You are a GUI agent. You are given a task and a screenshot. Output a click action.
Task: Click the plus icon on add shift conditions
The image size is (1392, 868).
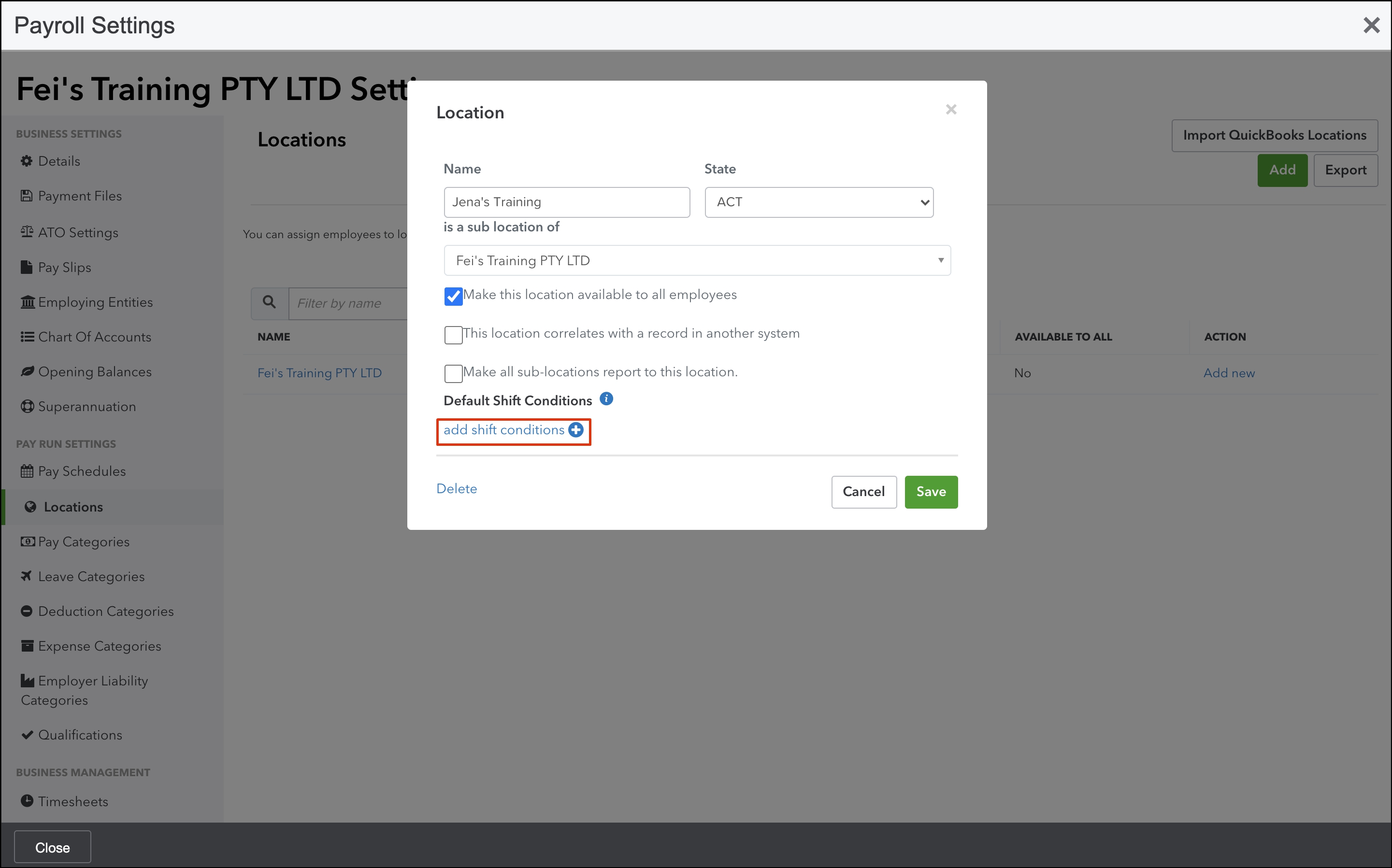575,430
